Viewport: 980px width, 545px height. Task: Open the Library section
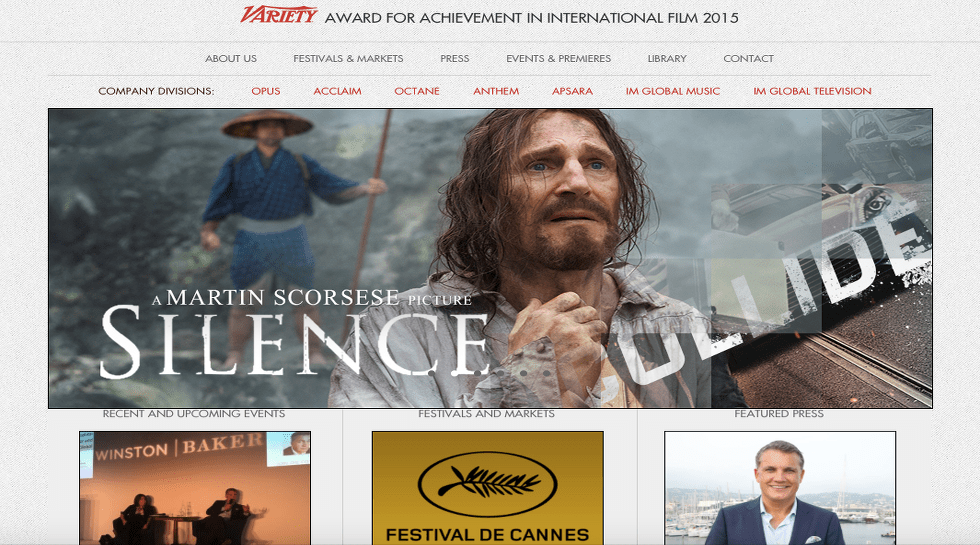(667, 59)
